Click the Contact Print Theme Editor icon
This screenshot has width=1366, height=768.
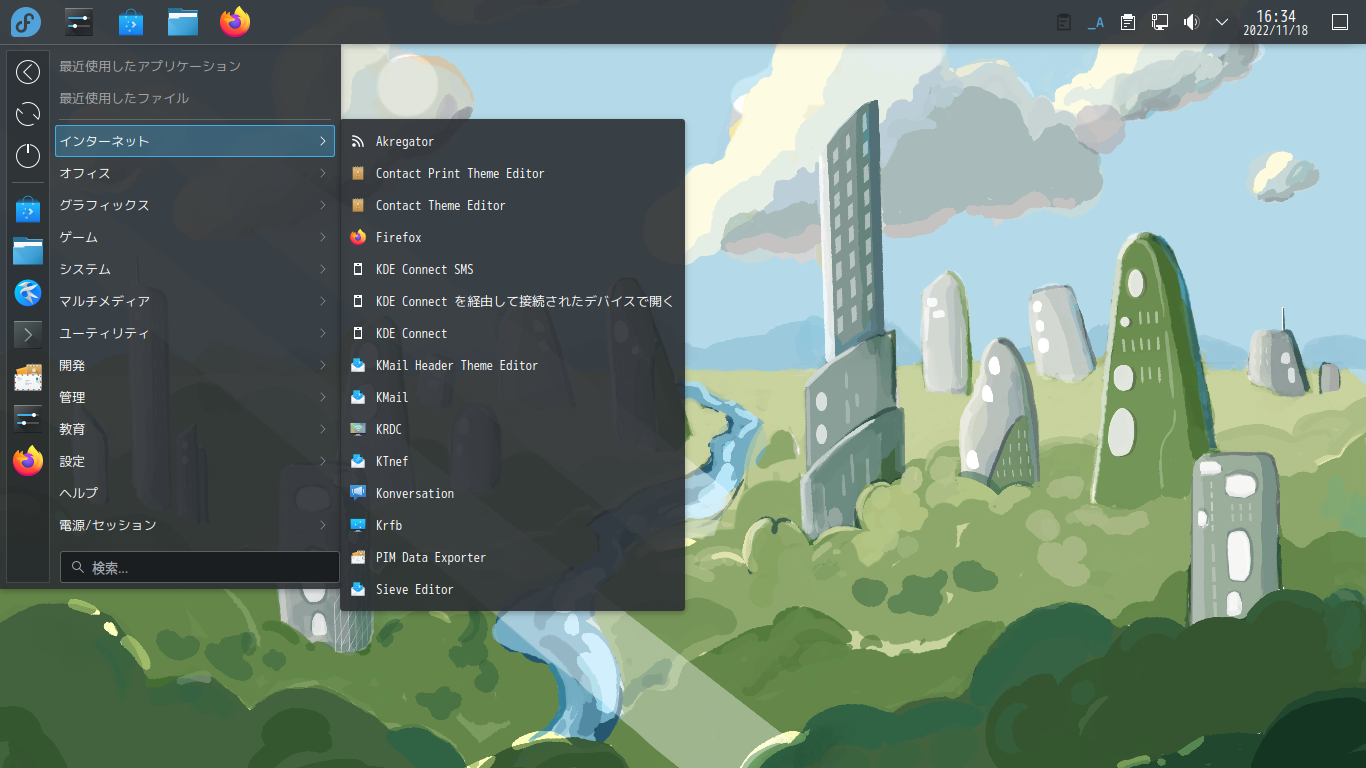(x=358, y=174)
